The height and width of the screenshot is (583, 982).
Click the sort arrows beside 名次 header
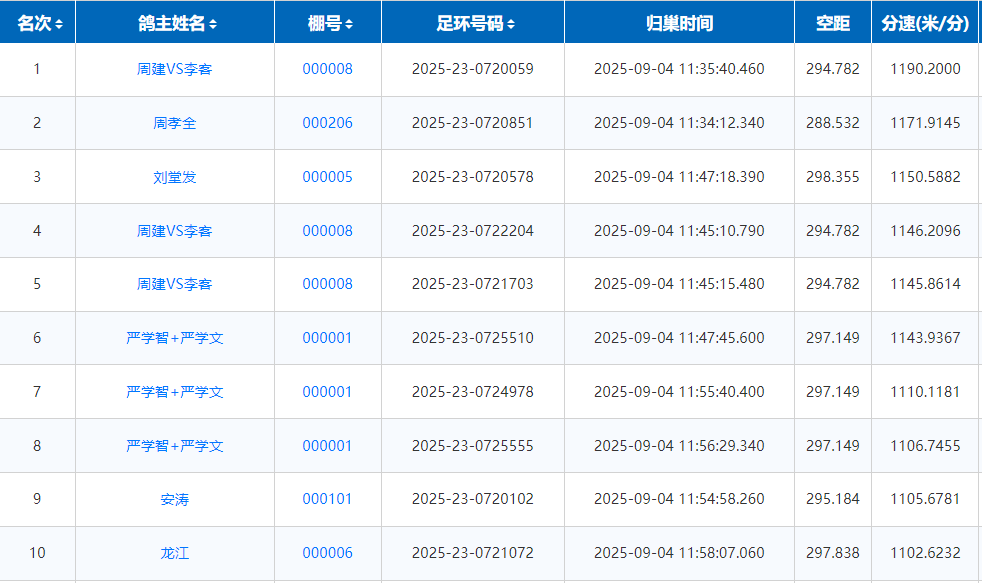click(59, 25)
